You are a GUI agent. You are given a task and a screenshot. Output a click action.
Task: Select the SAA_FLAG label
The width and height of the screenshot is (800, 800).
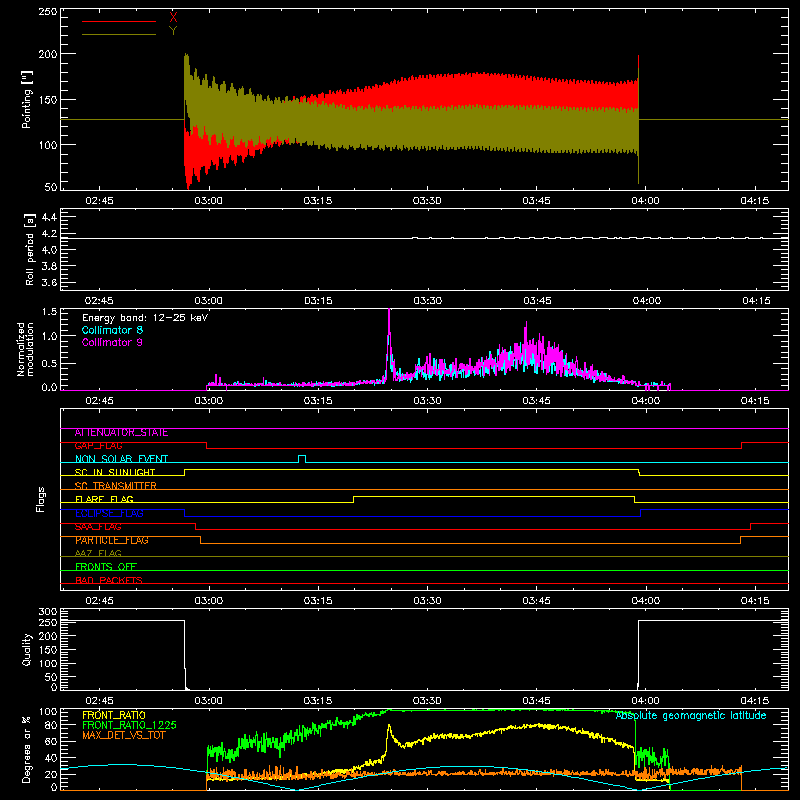coord(98,527)
